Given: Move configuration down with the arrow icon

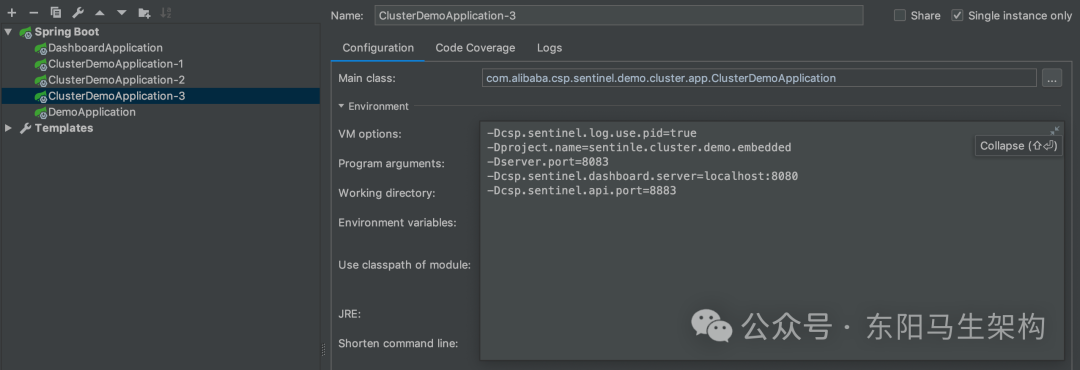Looking at the screenshot, I should click(x=122, y=12).
